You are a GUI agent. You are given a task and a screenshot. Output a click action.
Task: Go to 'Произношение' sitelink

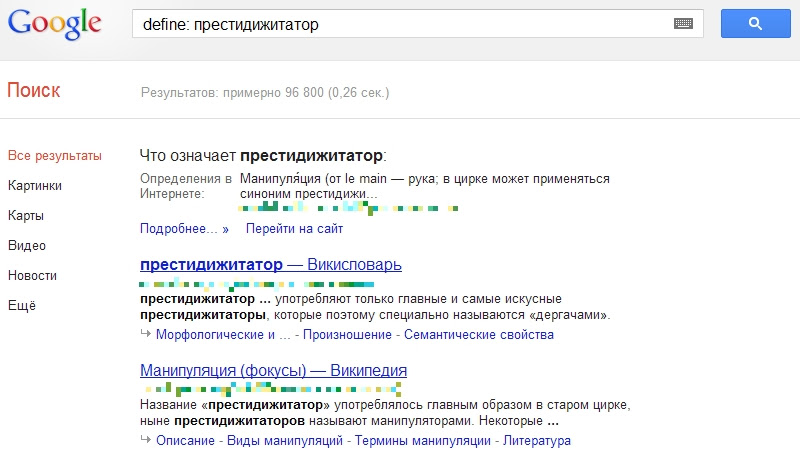tap(347, 335)
